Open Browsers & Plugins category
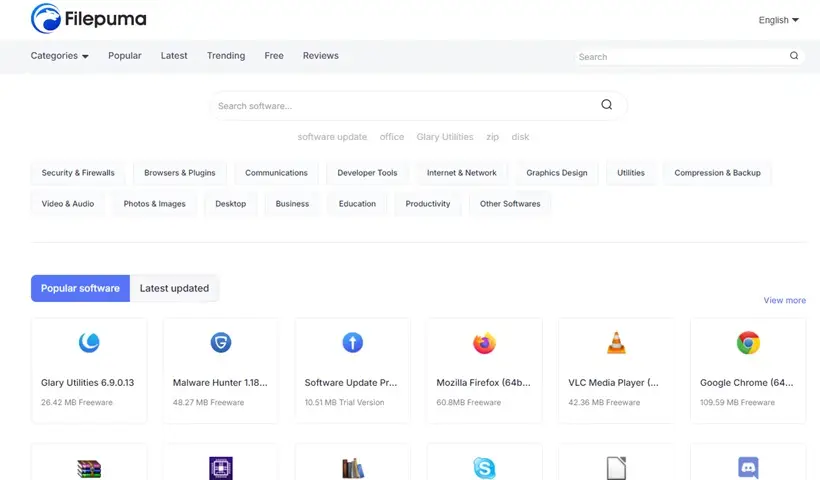820x480 pixels. pos(180,173)
